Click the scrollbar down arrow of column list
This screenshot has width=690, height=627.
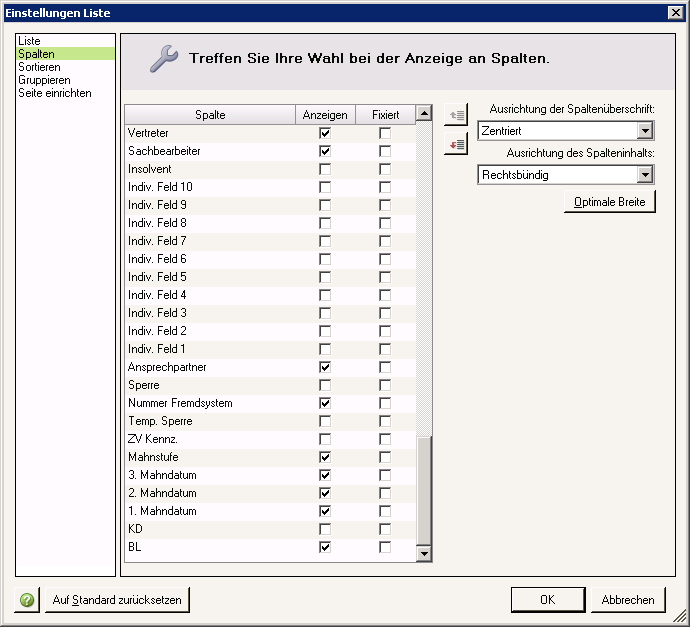[x=424, y=554]
